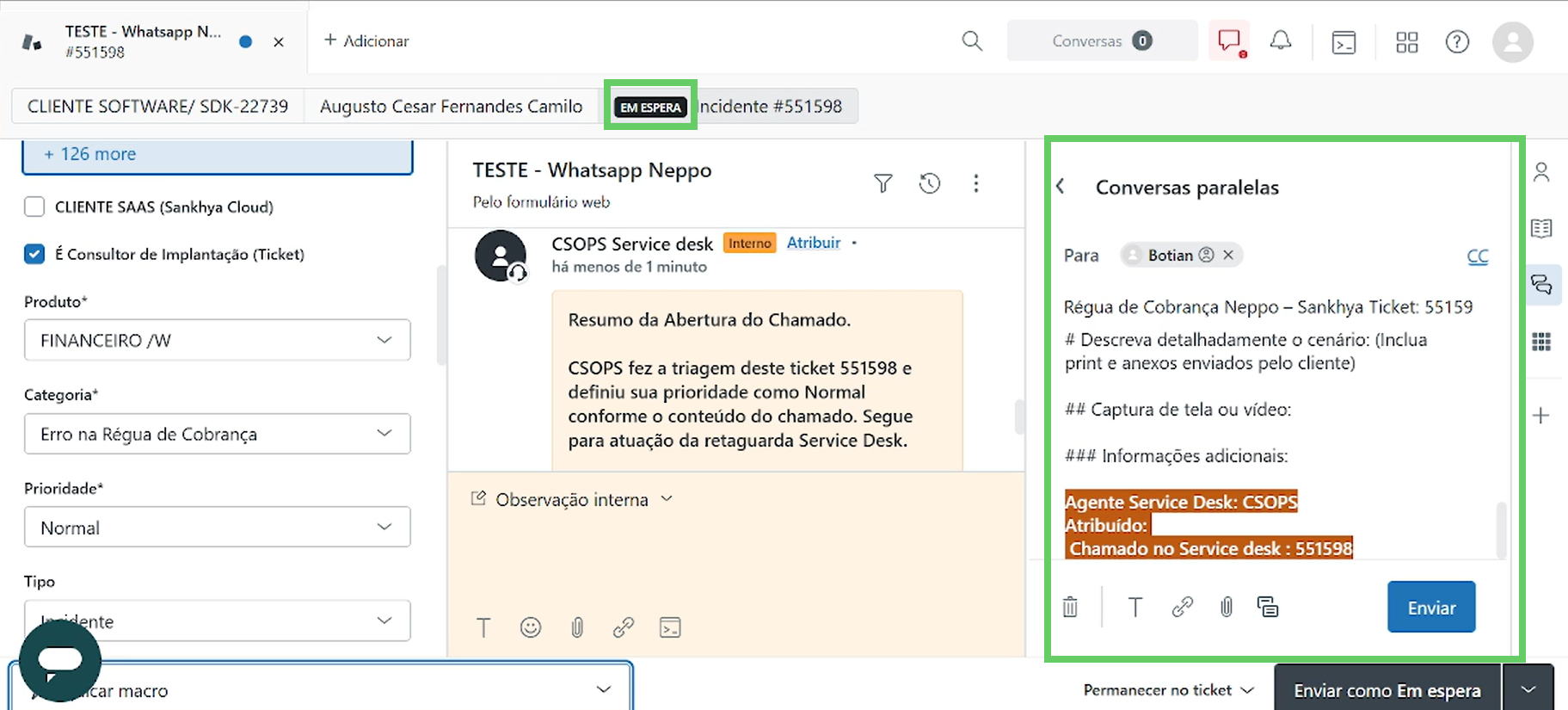Viewport: 1568px width, 710px height.
Task: Open Categoria dropdown Erro na Régua de Cobrança
Action: point(217,434)
